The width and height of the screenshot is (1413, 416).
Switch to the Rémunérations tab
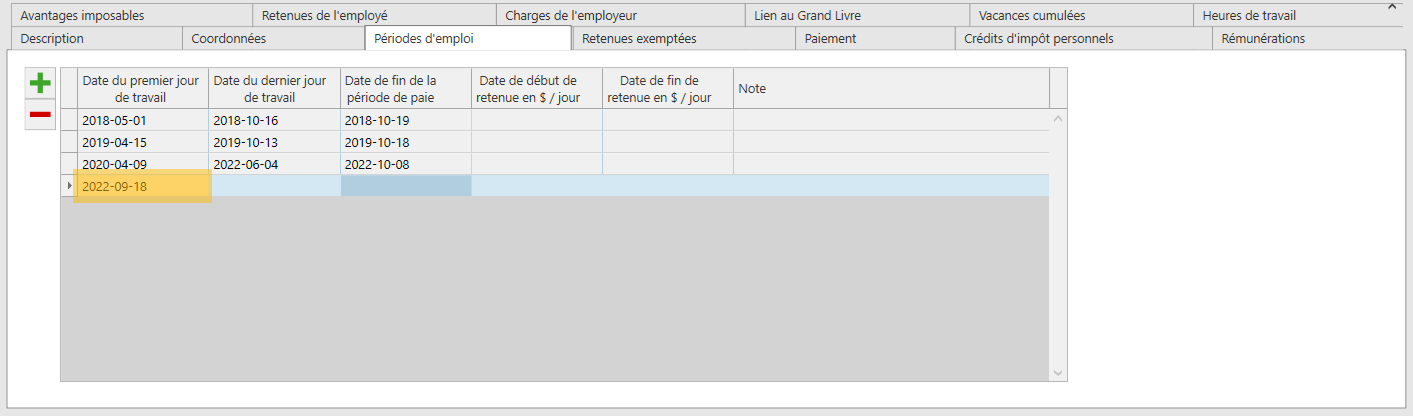pos(1308,39)
